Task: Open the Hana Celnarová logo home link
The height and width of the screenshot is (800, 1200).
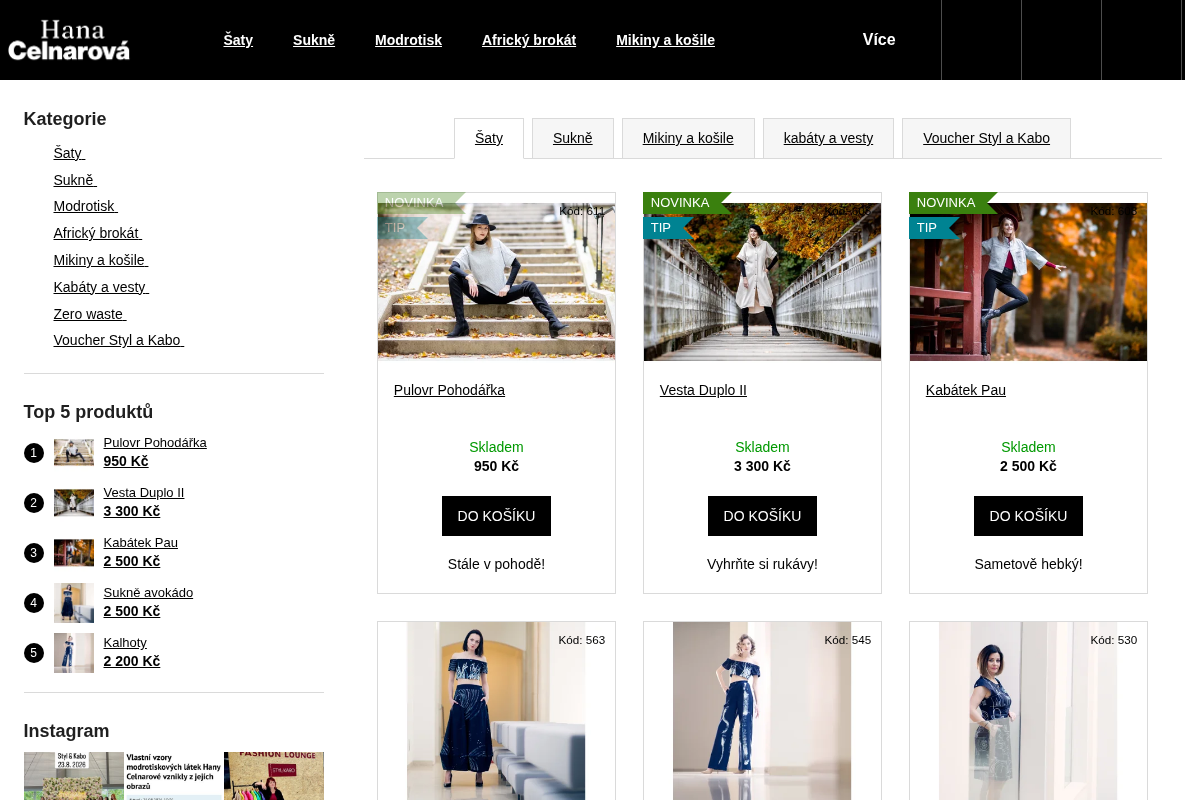Action: pos(69,40)
